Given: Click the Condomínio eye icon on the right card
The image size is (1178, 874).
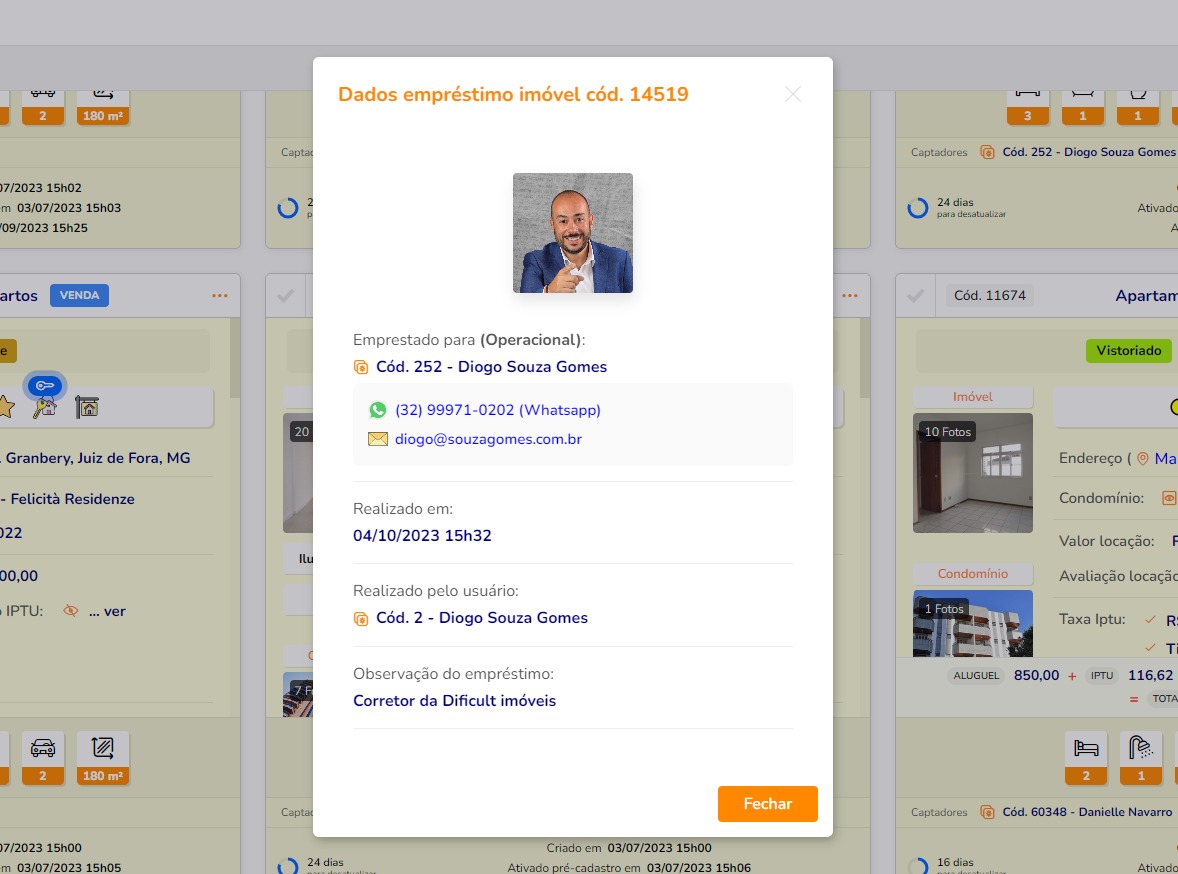Looking at the screenshot, I should pyautogui.click(x=1168, y=498).
